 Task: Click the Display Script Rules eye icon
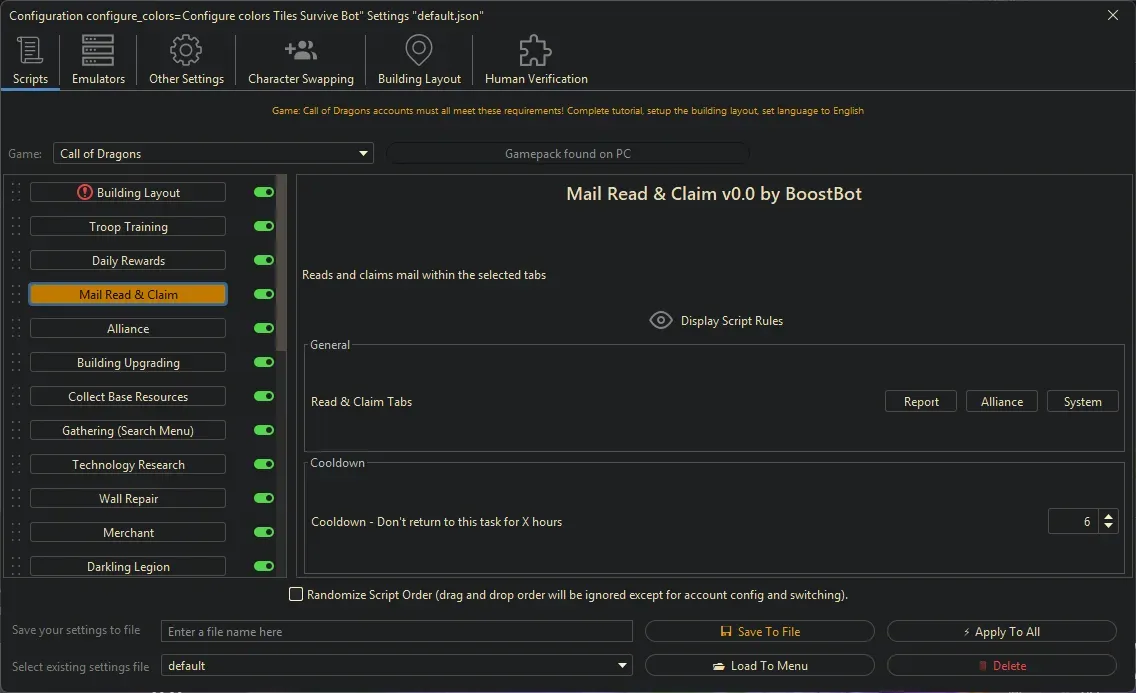[660, 320]
